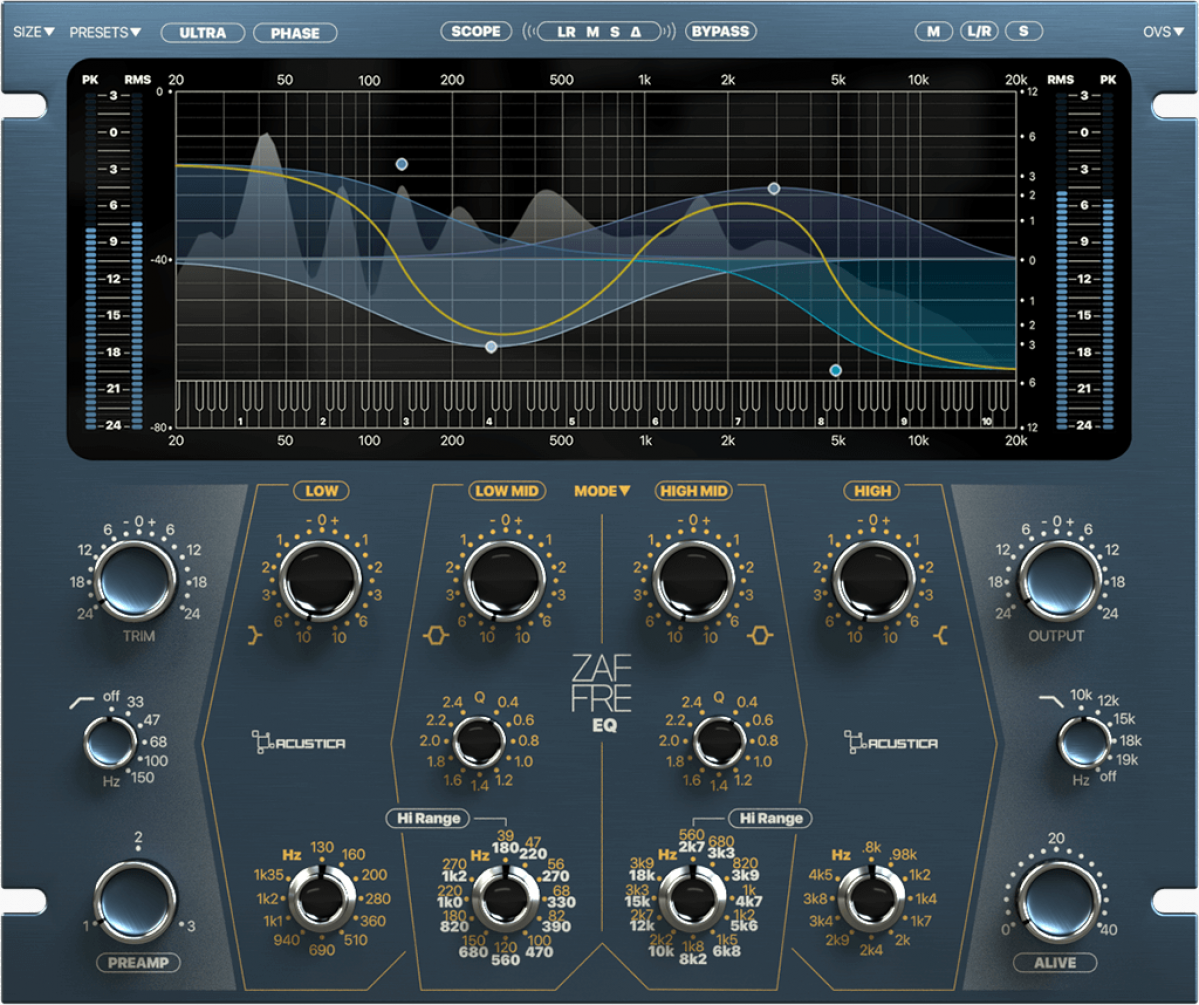Toggle the HIGH MID band button
Image resolution: width=1199 pixels, height=1005 pixels.
(694, 491)
